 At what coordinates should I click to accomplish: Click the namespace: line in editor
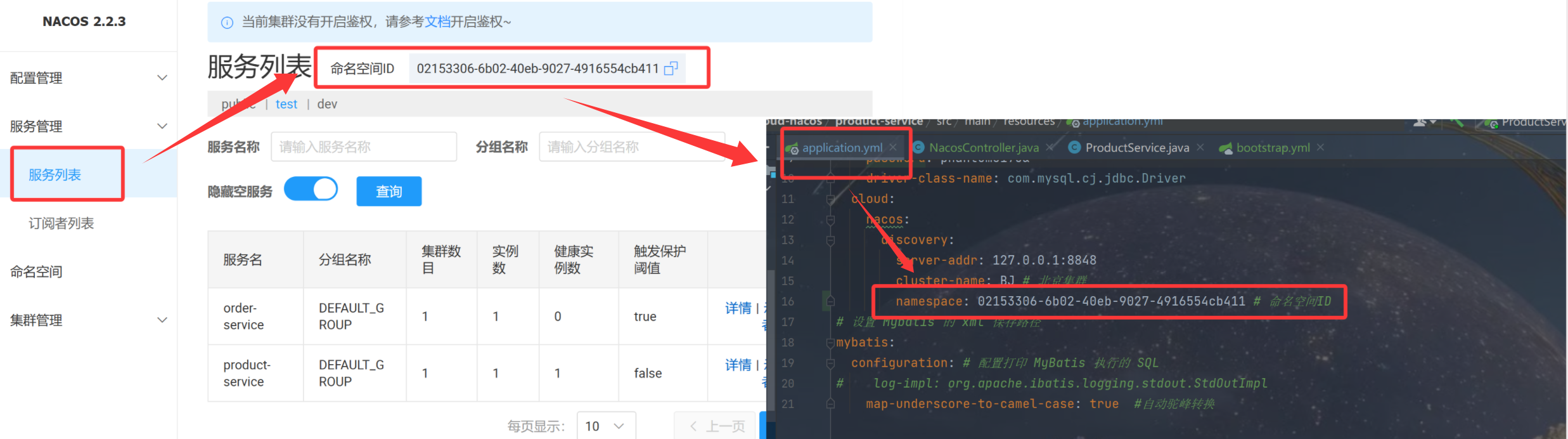click(x=1113, y=301)
